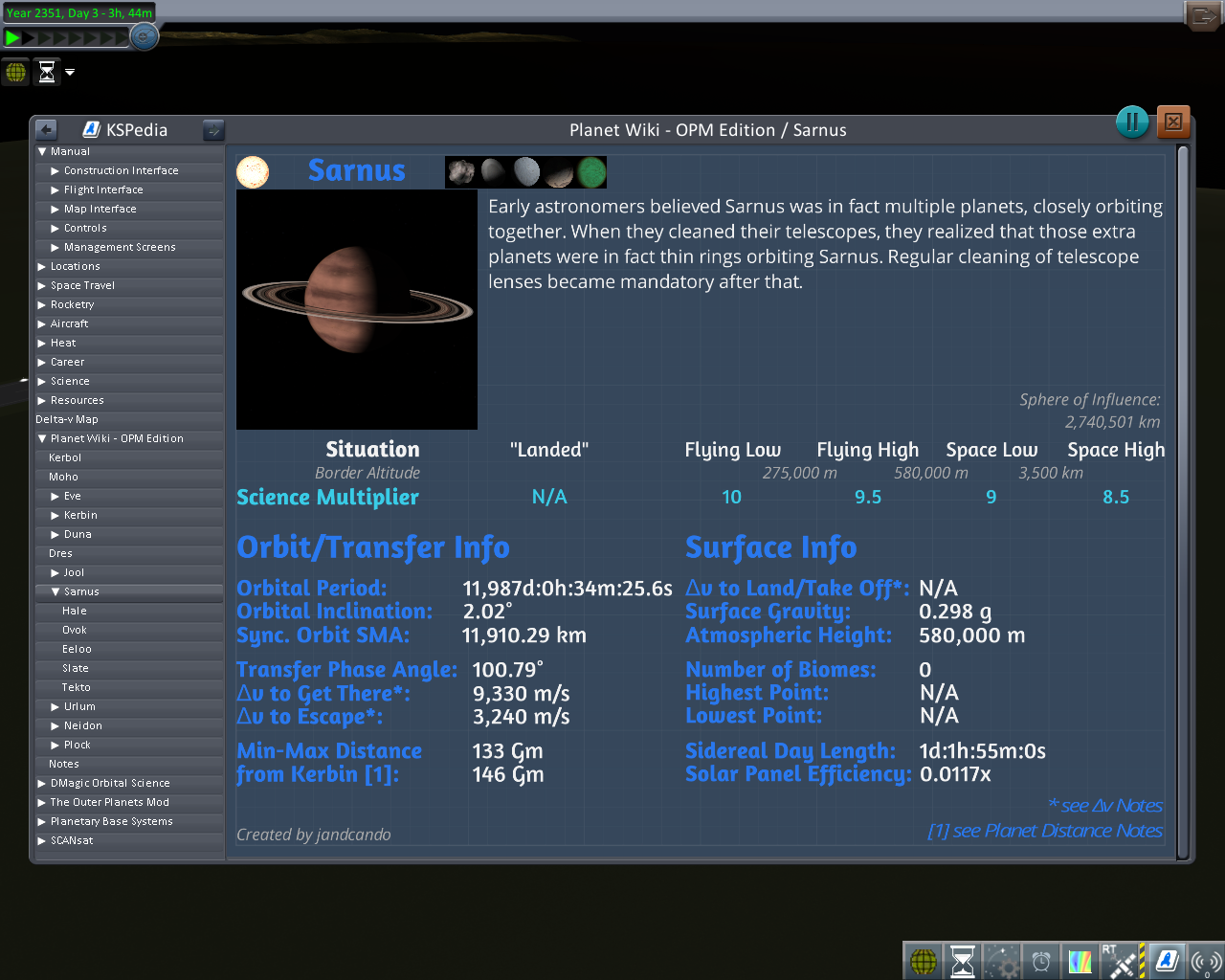Viewport: 1225px width, 980px height.
Task: Click the Kerbol sun icon beside Sarnus title
Action: click(253, 172)
